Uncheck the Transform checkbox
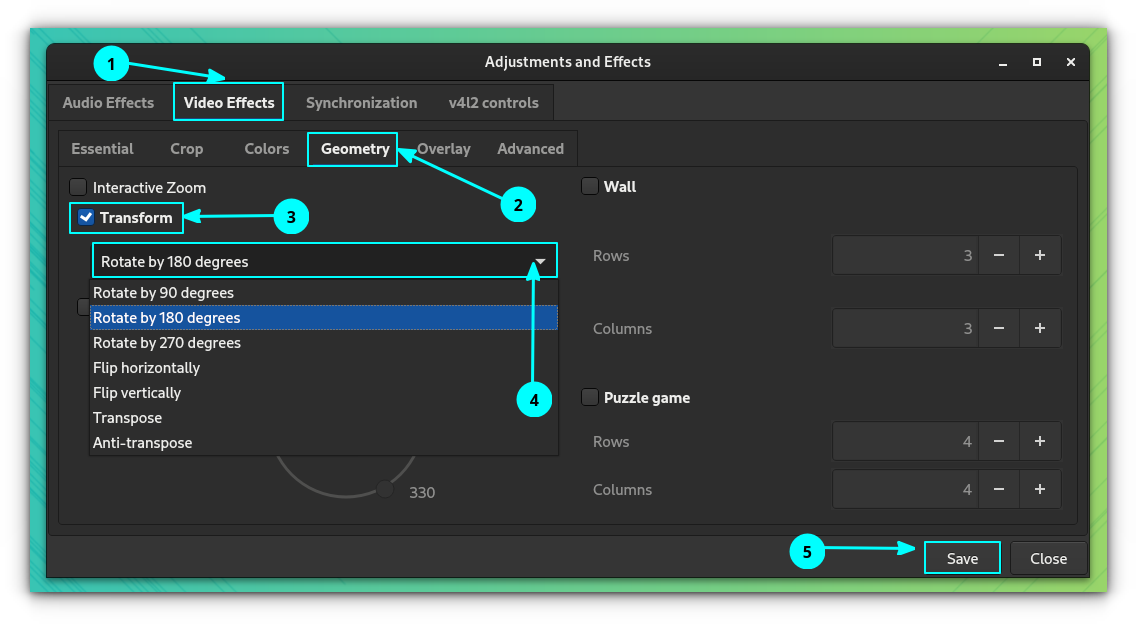Image resolution: width=1137 pixels, height=624 pixels. coord(86,217)
